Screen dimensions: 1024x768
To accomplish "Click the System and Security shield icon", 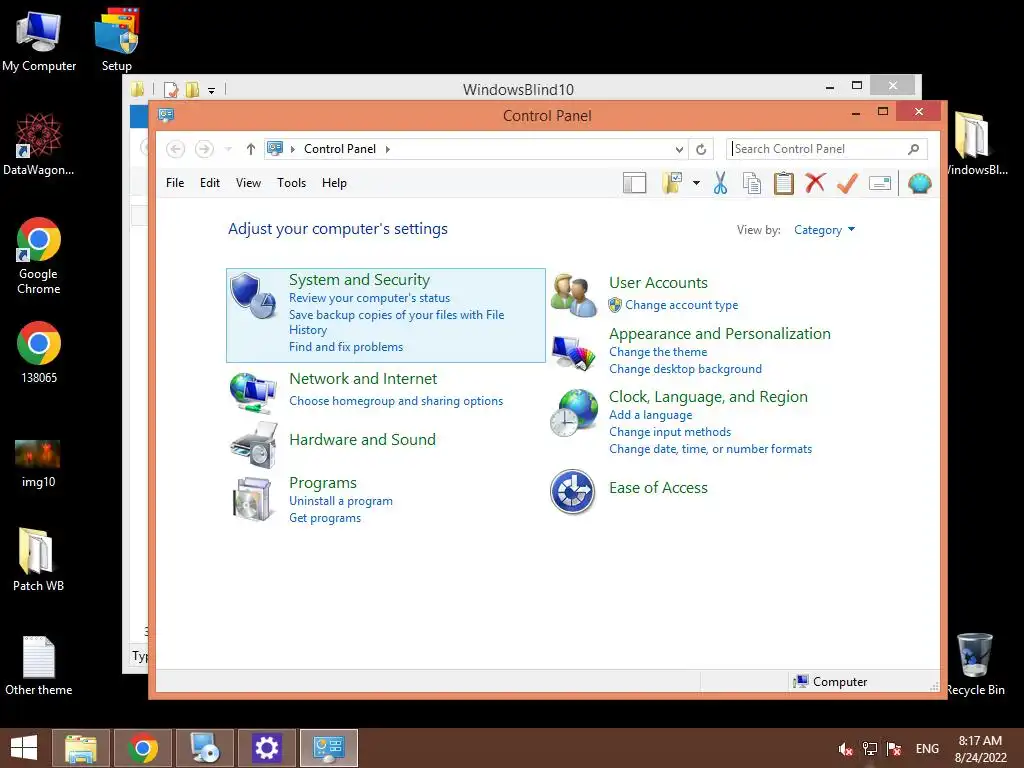I will click(x=253, y=295).
